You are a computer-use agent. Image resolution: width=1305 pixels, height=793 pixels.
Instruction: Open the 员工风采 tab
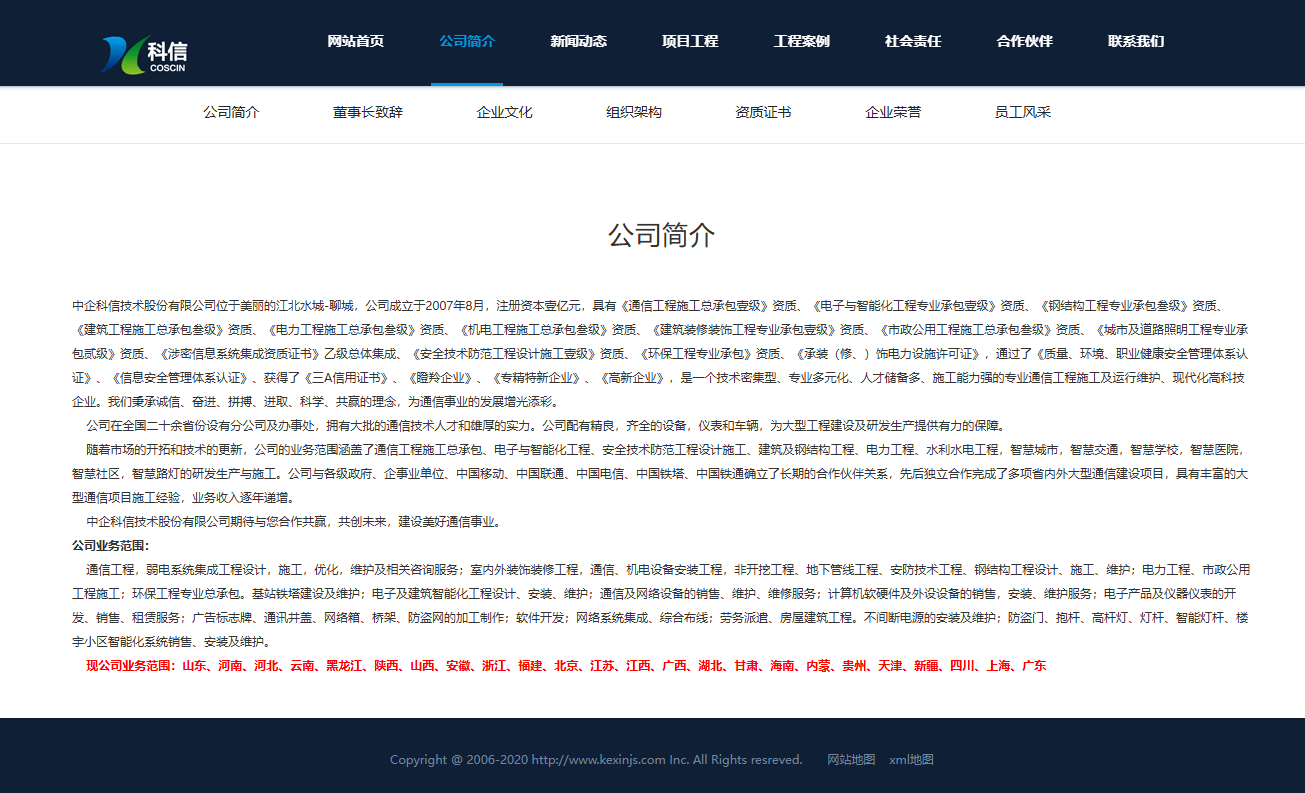[x=1022, y=112]
